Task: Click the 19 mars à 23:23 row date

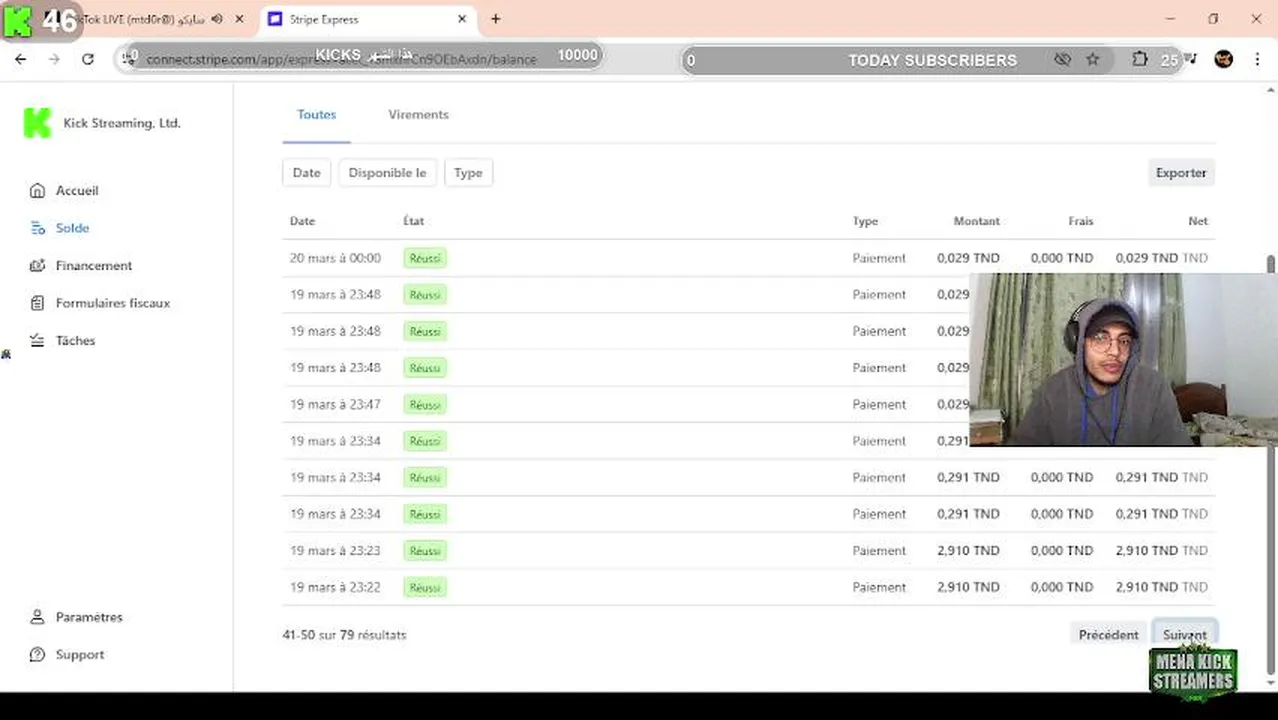Action: tap(335, 551)
